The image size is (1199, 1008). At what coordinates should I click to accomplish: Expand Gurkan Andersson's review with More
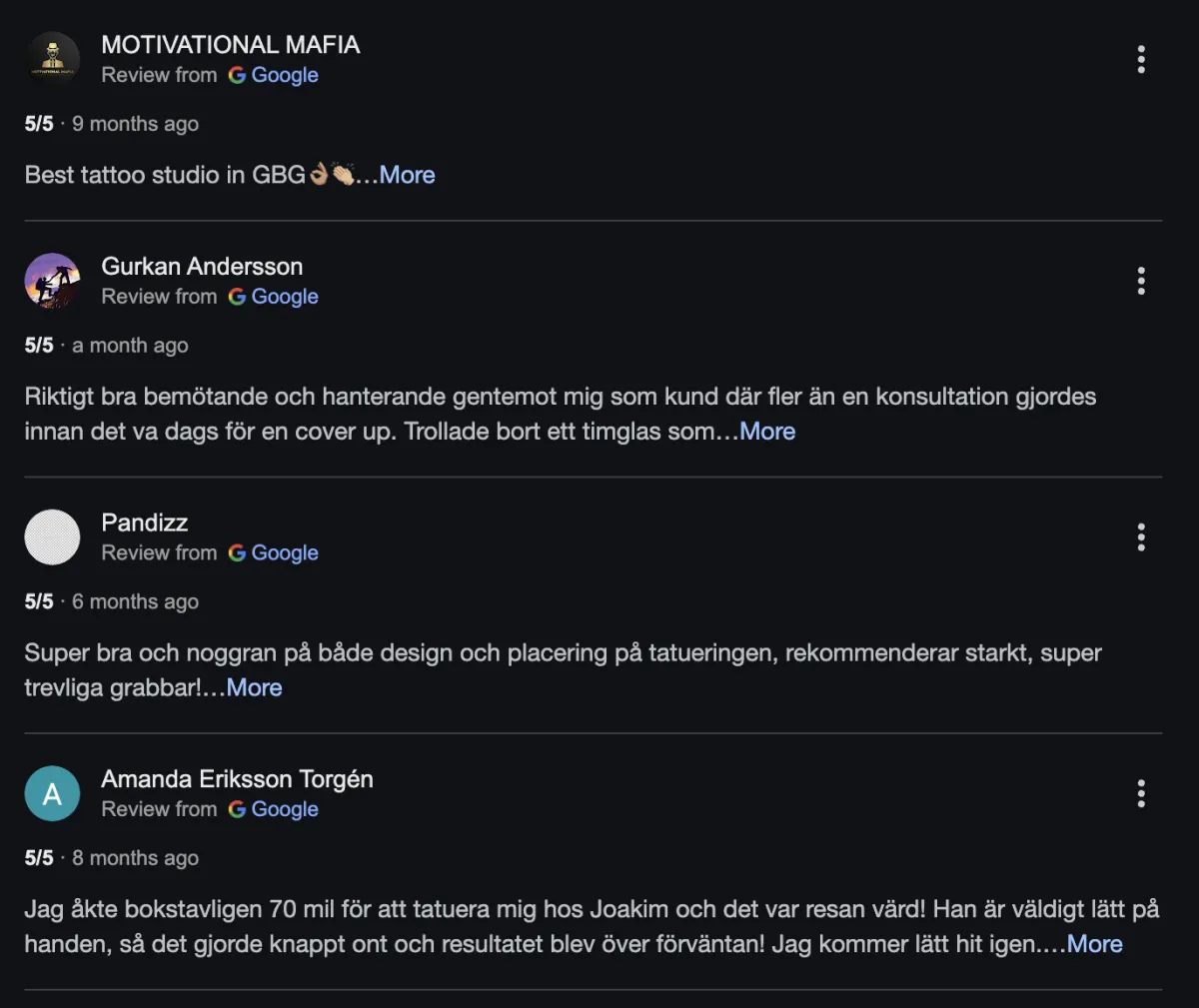pyautogui.click(x=767, y=432)
